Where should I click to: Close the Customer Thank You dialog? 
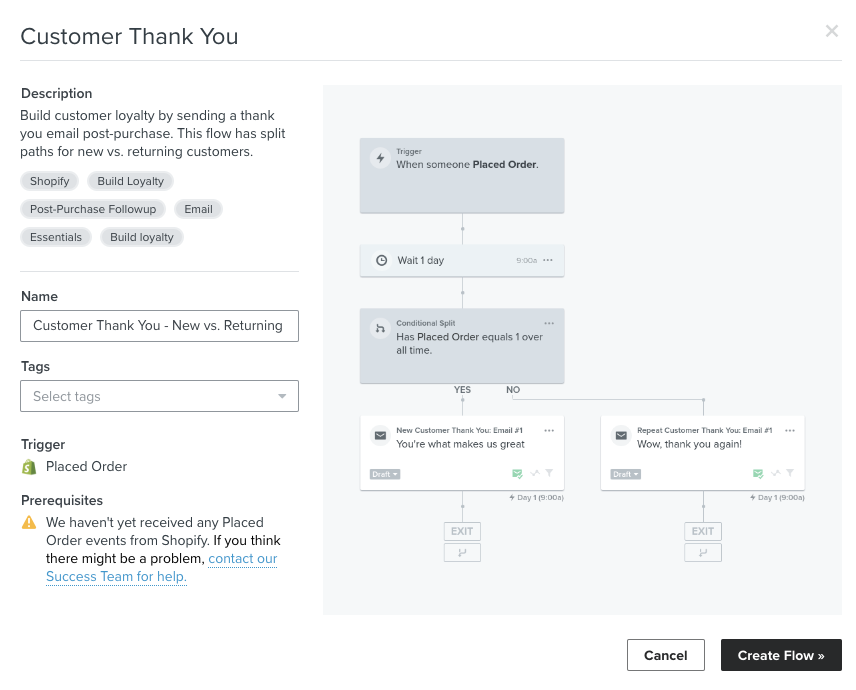831,31
